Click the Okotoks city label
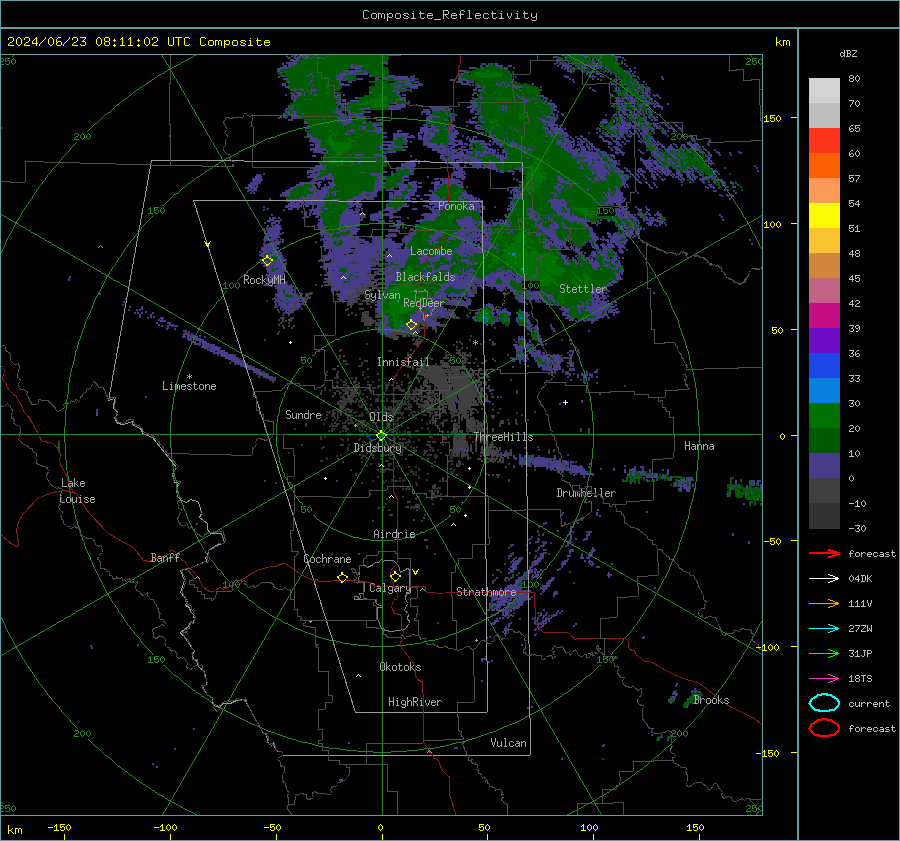 click(x=400, y=667)
